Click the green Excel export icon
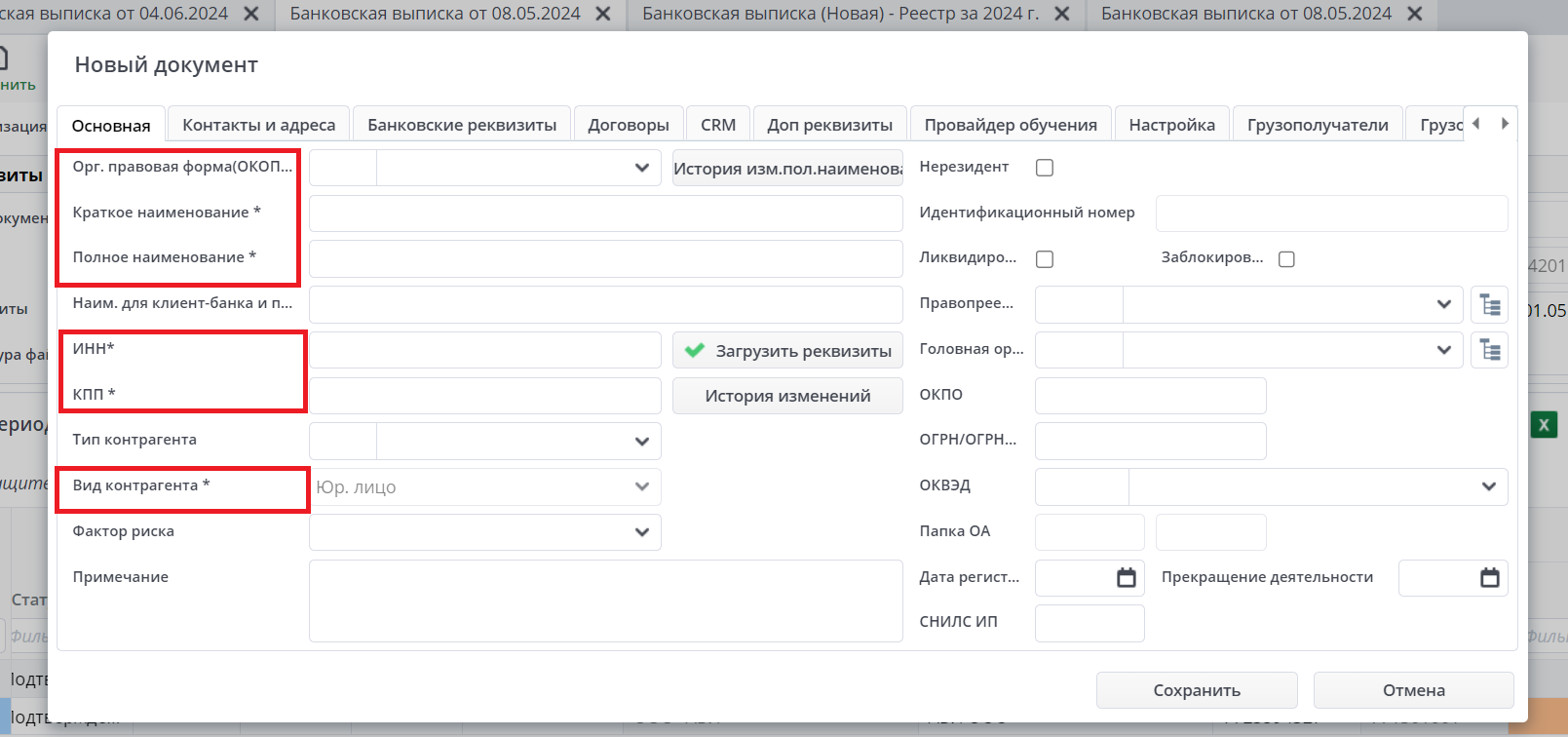The height and width of the screenshot is (737, 1568). 1544,425
